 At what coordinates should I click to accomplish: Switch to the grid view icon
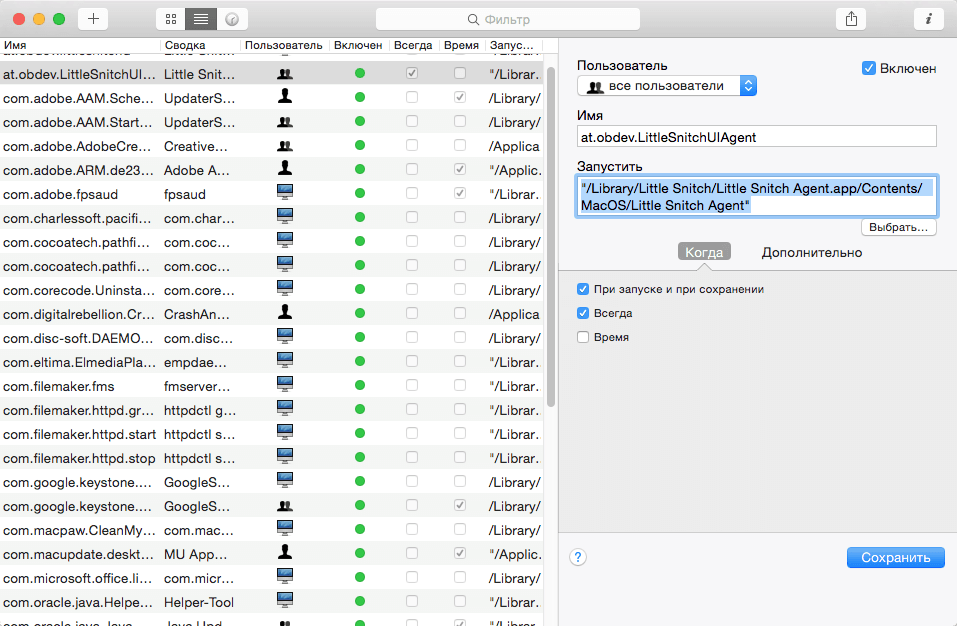tap(171, 20)
